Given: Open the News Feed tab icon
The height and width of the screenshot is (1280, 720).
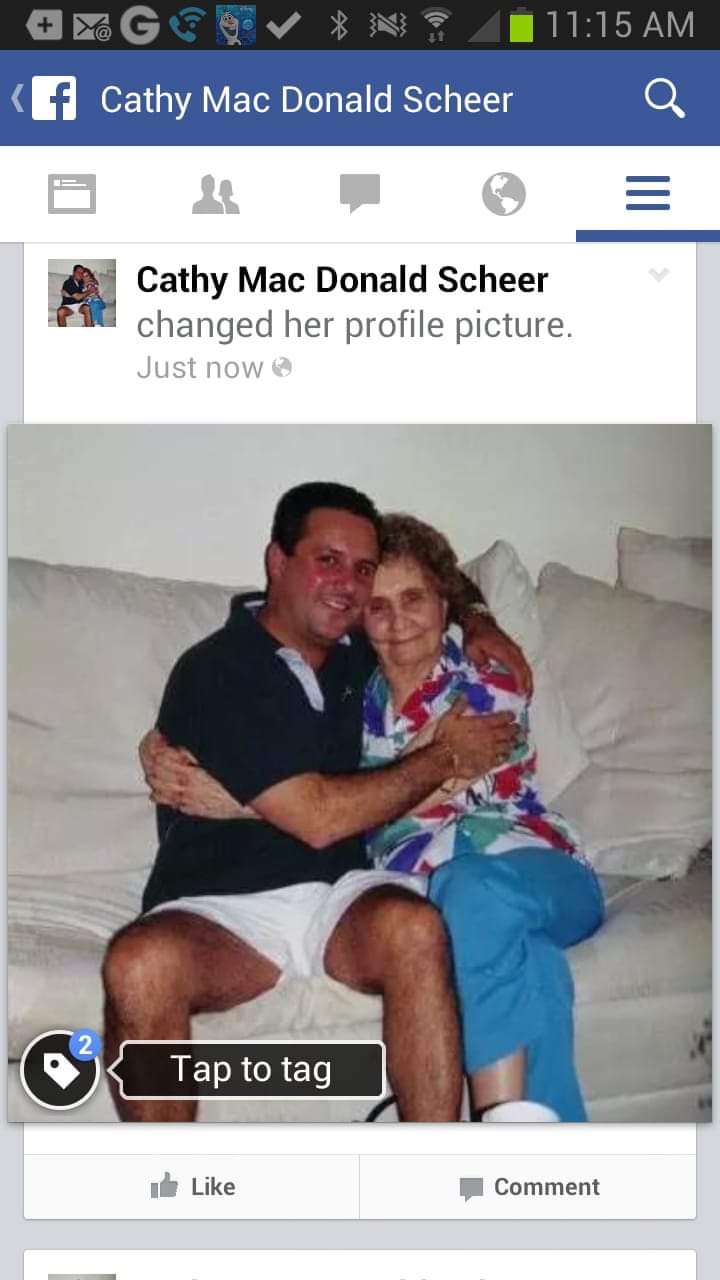Looking at the screenshot, I should tap(72, 194).
